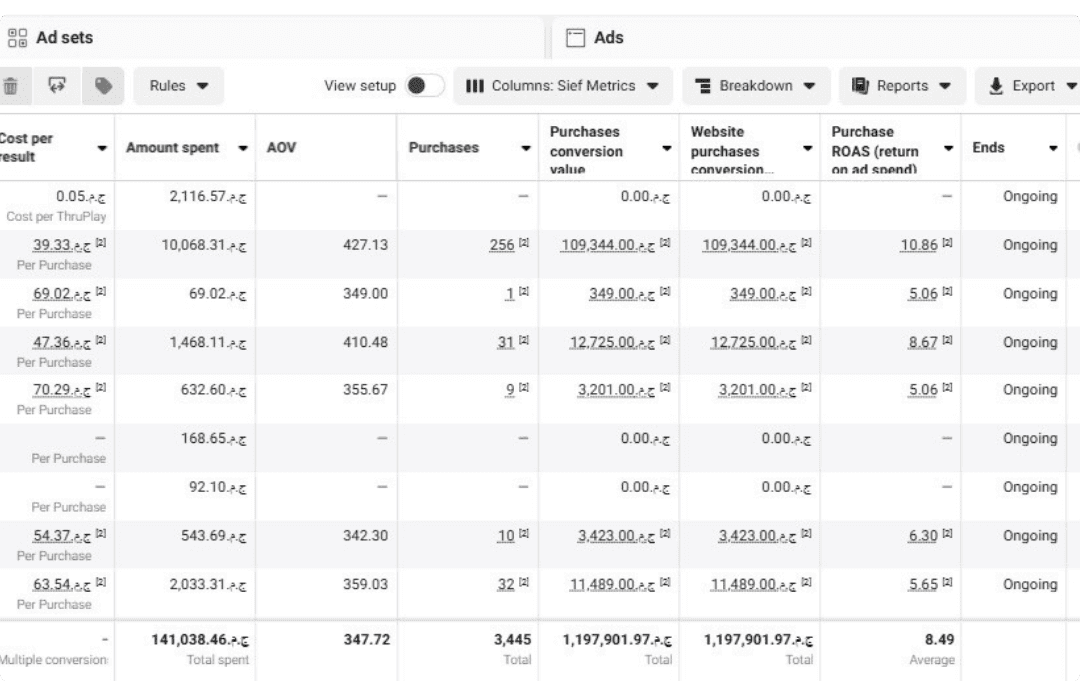Click the 6.30 ROAS value link
Image resolution: width=1080 pixels, height=695 pixels.
click(x=923, y=536)
